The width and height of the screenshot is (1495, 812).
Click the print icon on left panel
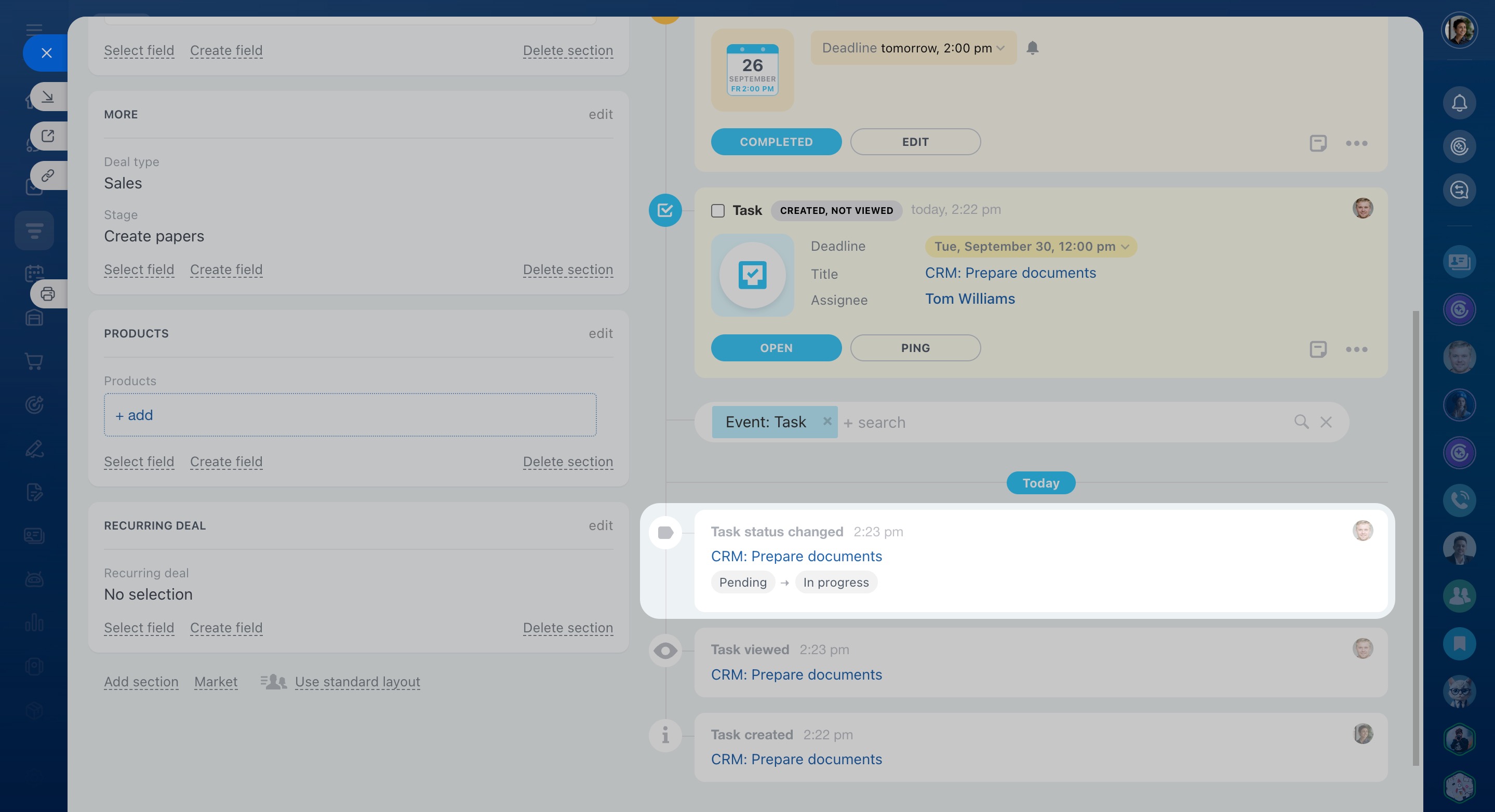(x=48, y=294)
